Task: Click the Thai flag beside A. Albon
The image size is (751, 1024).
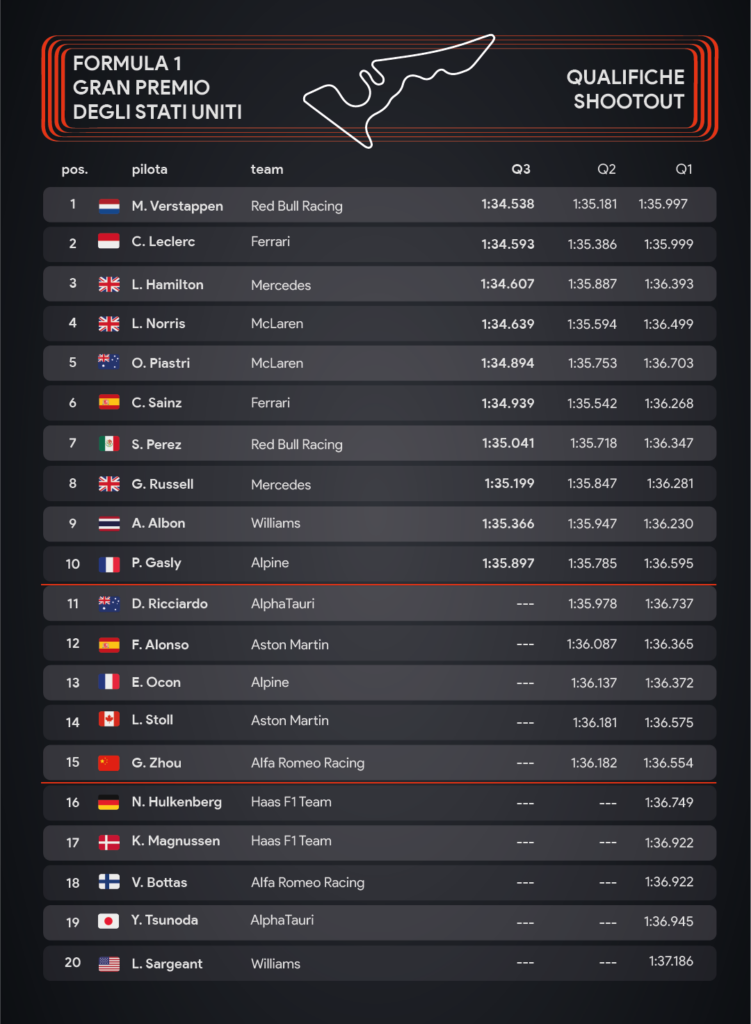Action: click(109, 523)
